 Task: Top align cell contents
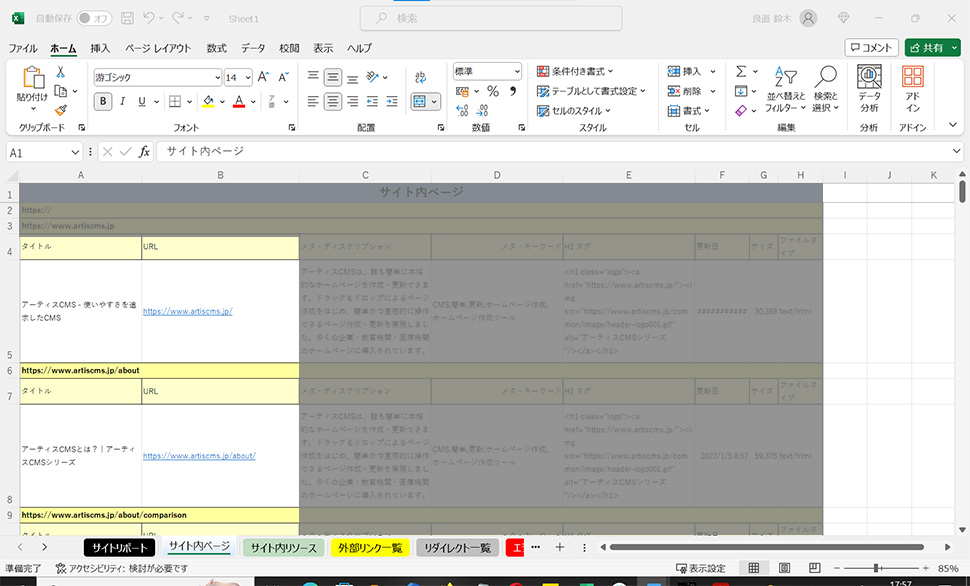[x=313, y=77]
